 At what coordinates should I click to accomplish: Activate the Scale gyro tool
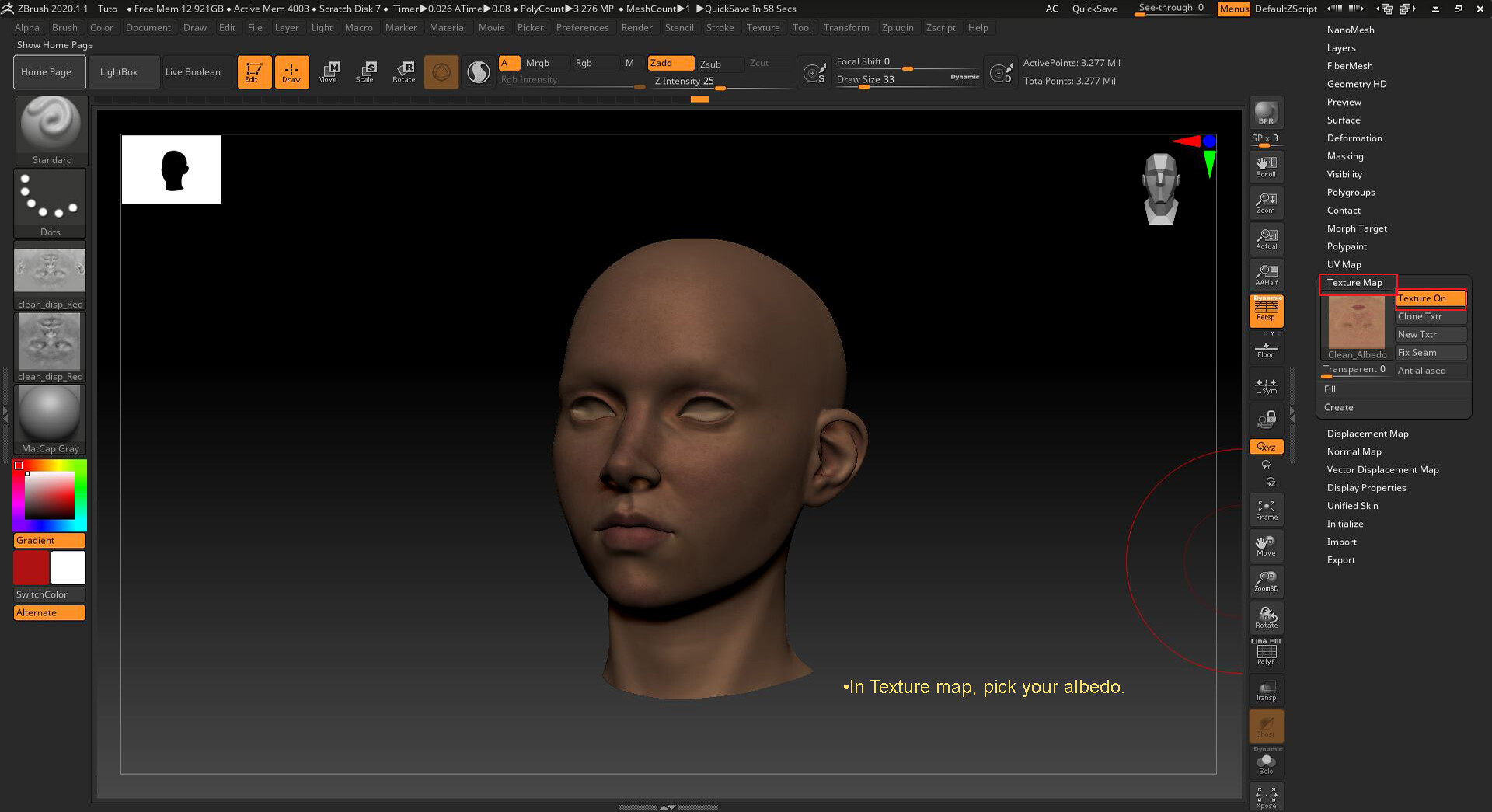(x=365, y=71)
